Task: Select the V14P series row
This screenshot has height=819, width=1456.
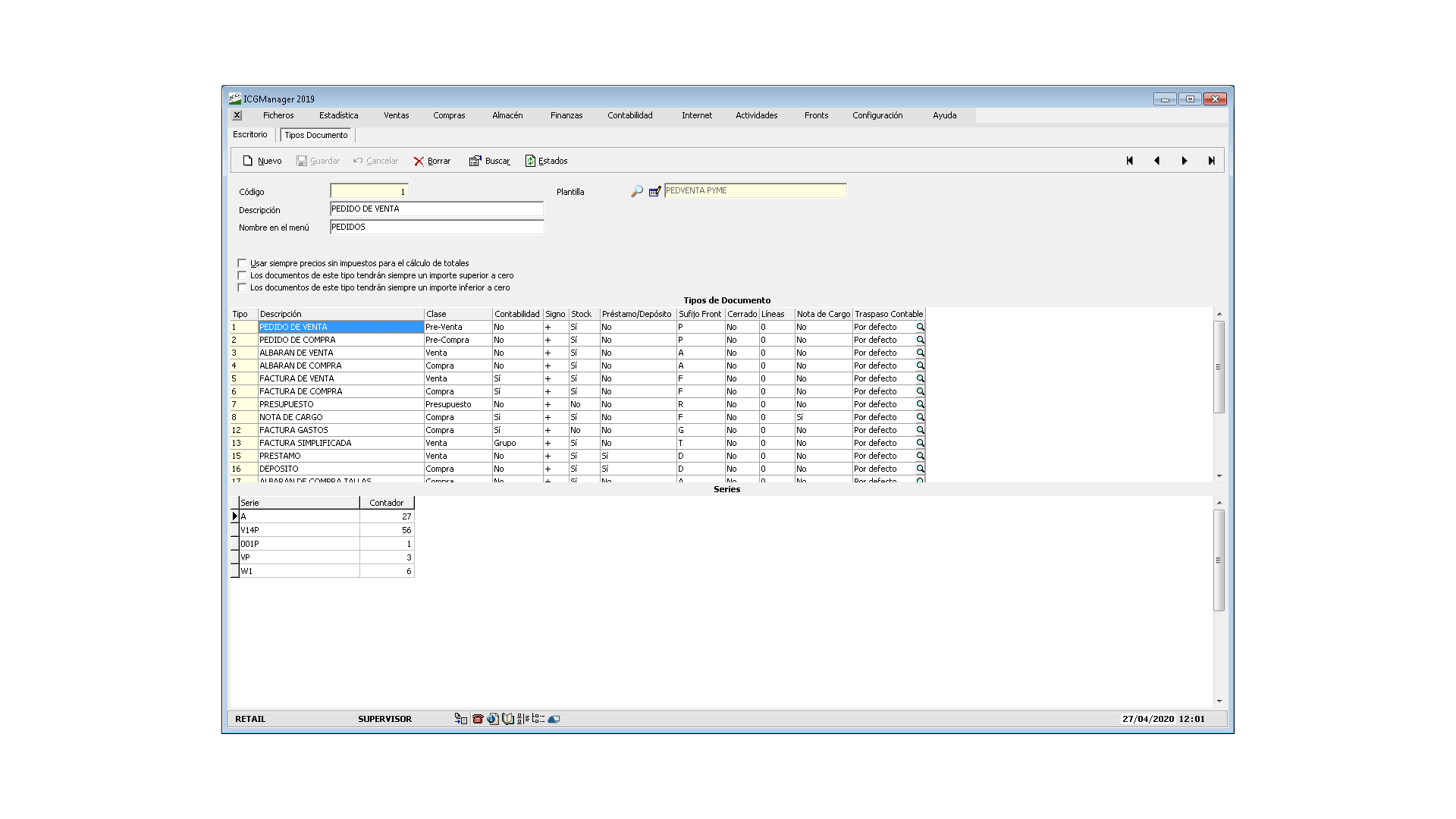Action: [x=322, y=530]
